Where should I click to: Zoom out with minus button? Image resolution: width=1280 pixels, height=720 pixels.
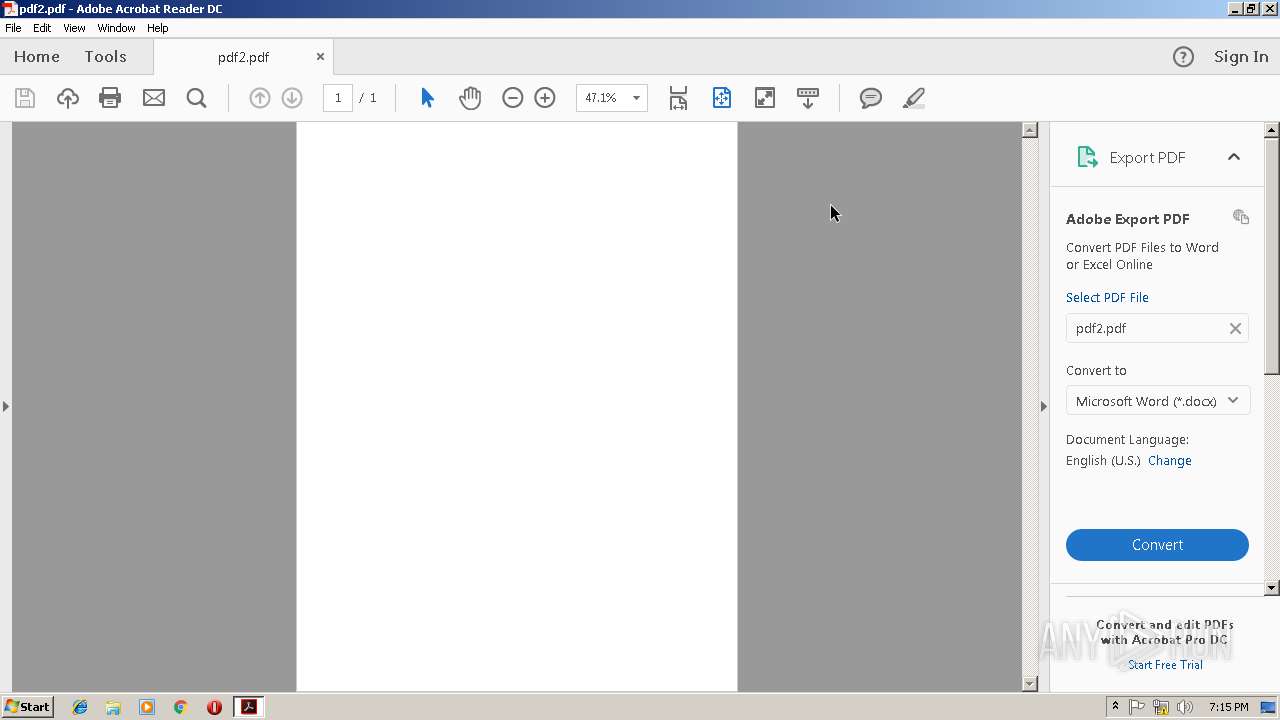click(513, 98)
